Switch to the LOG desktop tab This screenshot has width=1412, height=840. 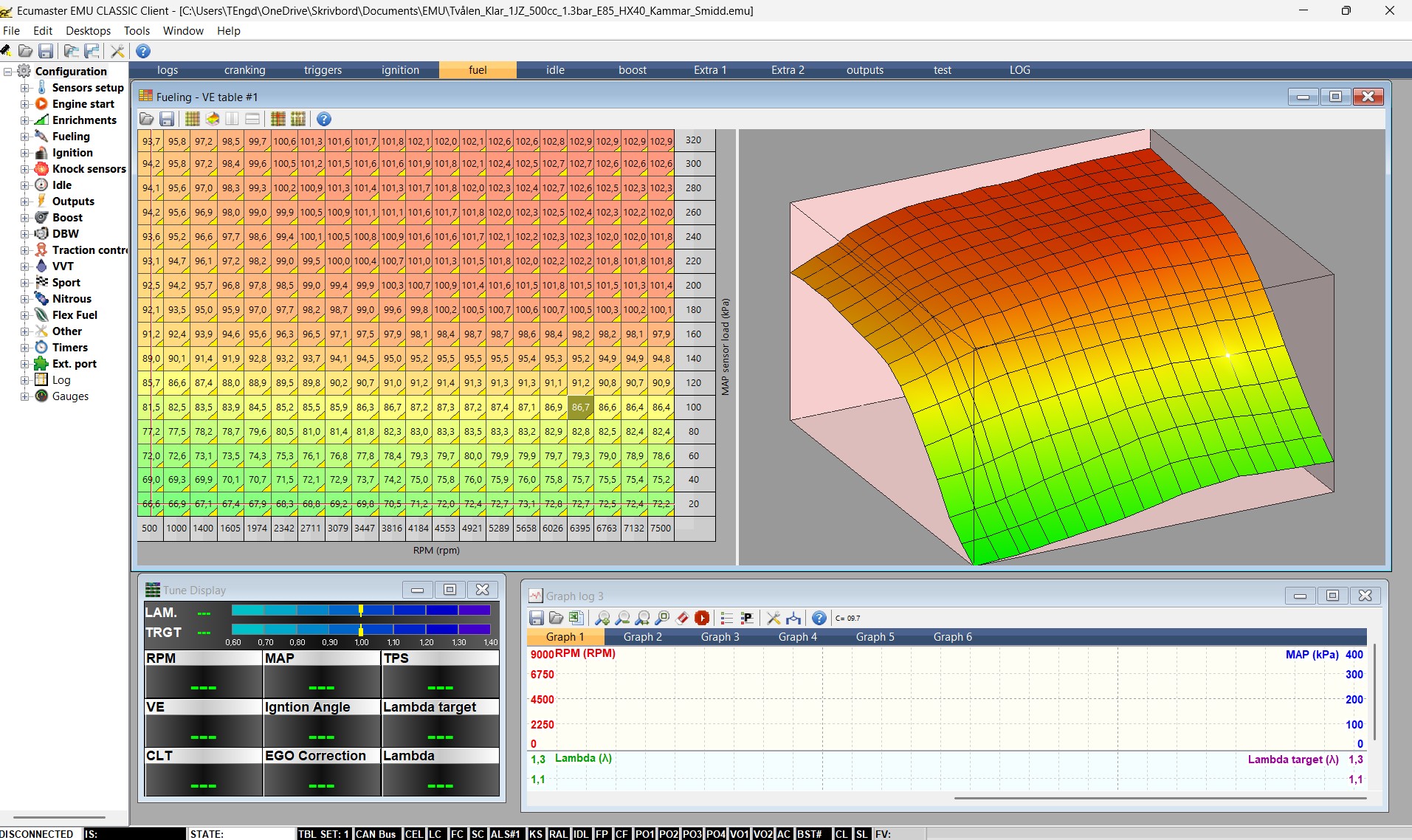click(x=1020, y=70)
